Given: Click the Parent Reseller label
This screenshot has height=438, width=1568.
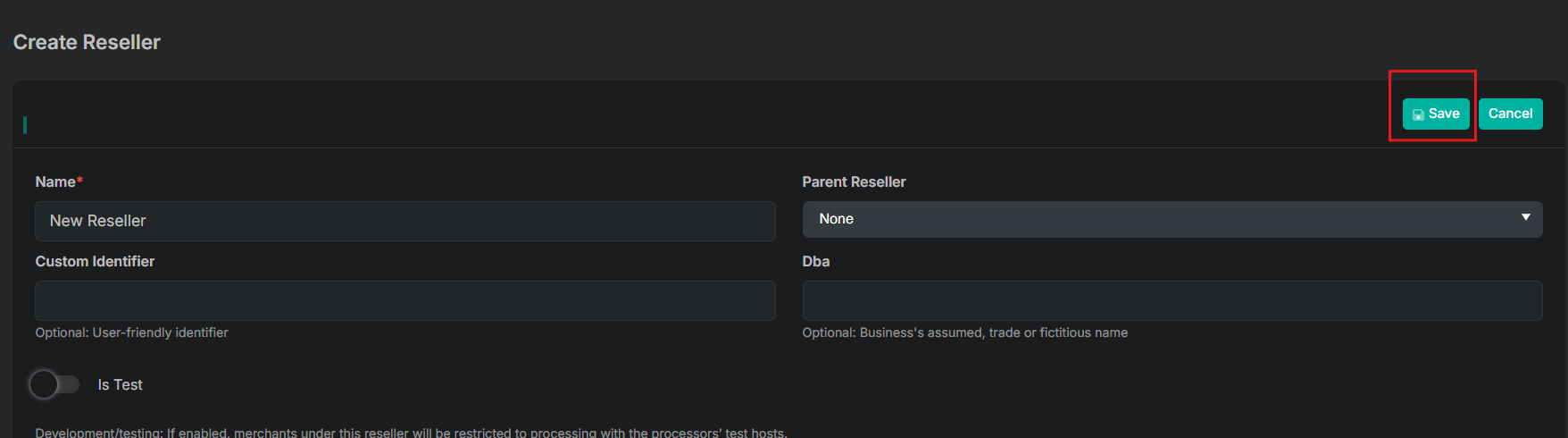Looking at the screenshot, I should (854, 181).
